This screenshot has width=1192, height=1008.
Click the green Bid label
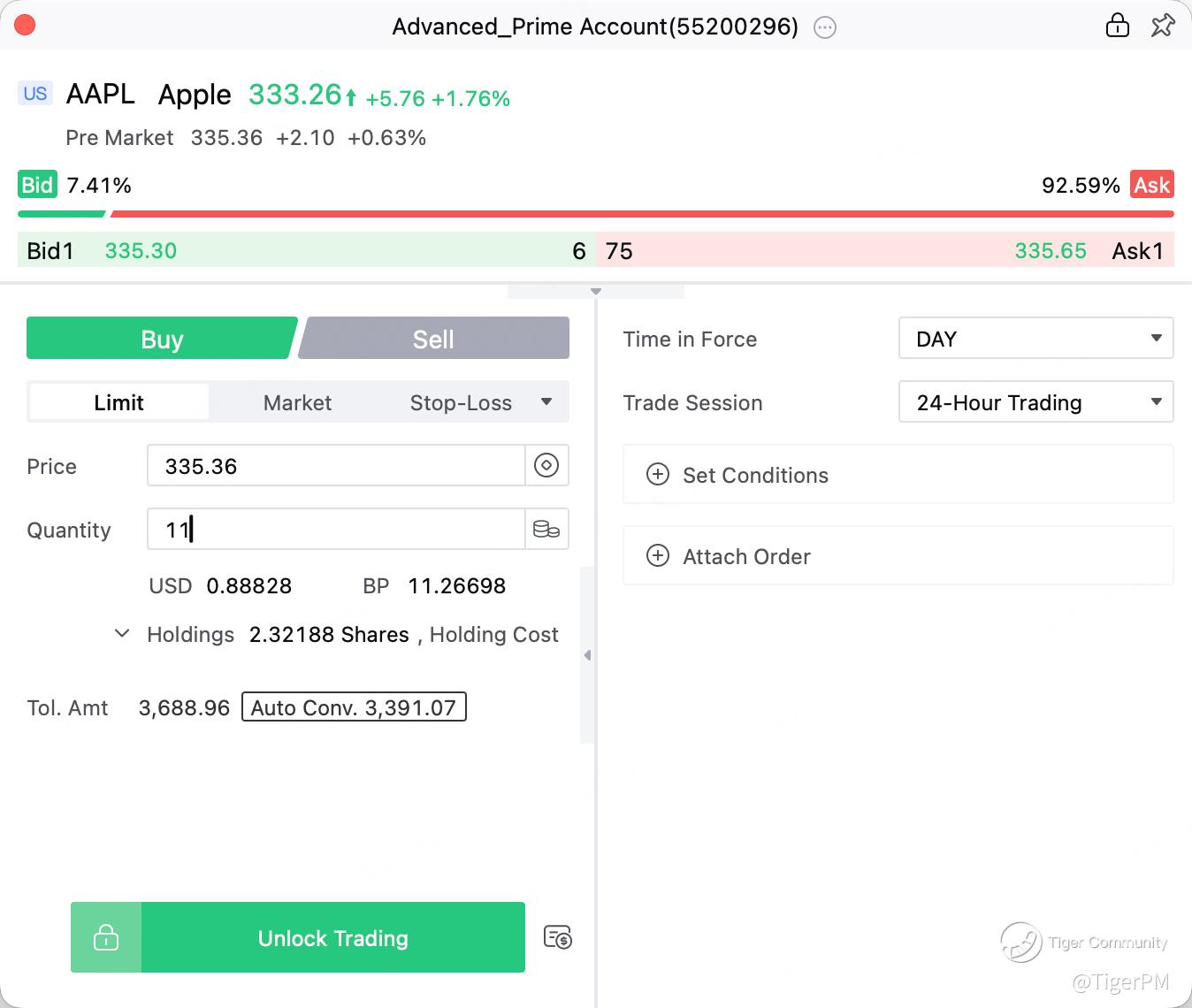37,185
